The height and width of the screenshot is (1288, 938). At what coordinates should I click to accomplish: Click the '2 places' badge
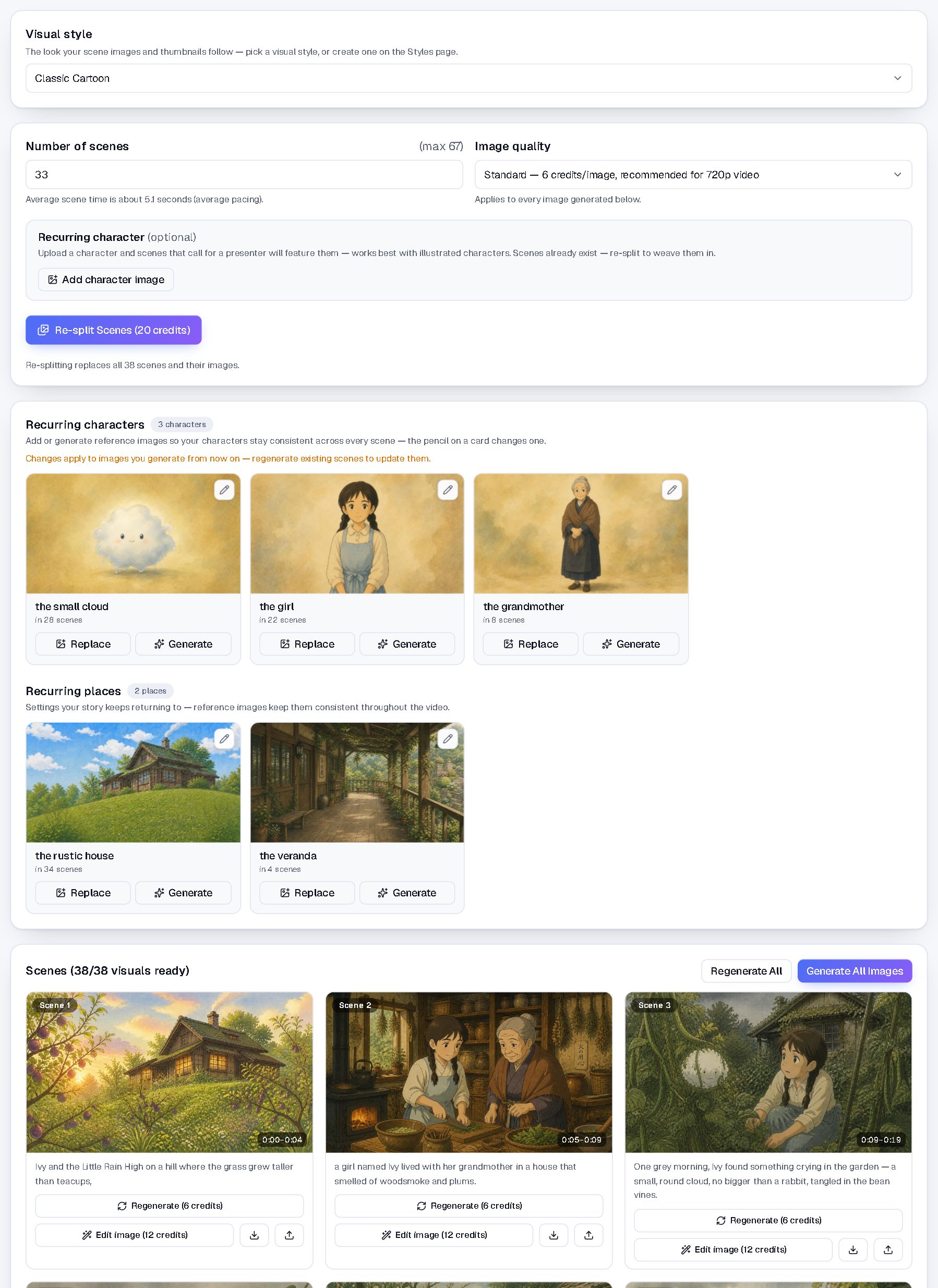point(150,690)
